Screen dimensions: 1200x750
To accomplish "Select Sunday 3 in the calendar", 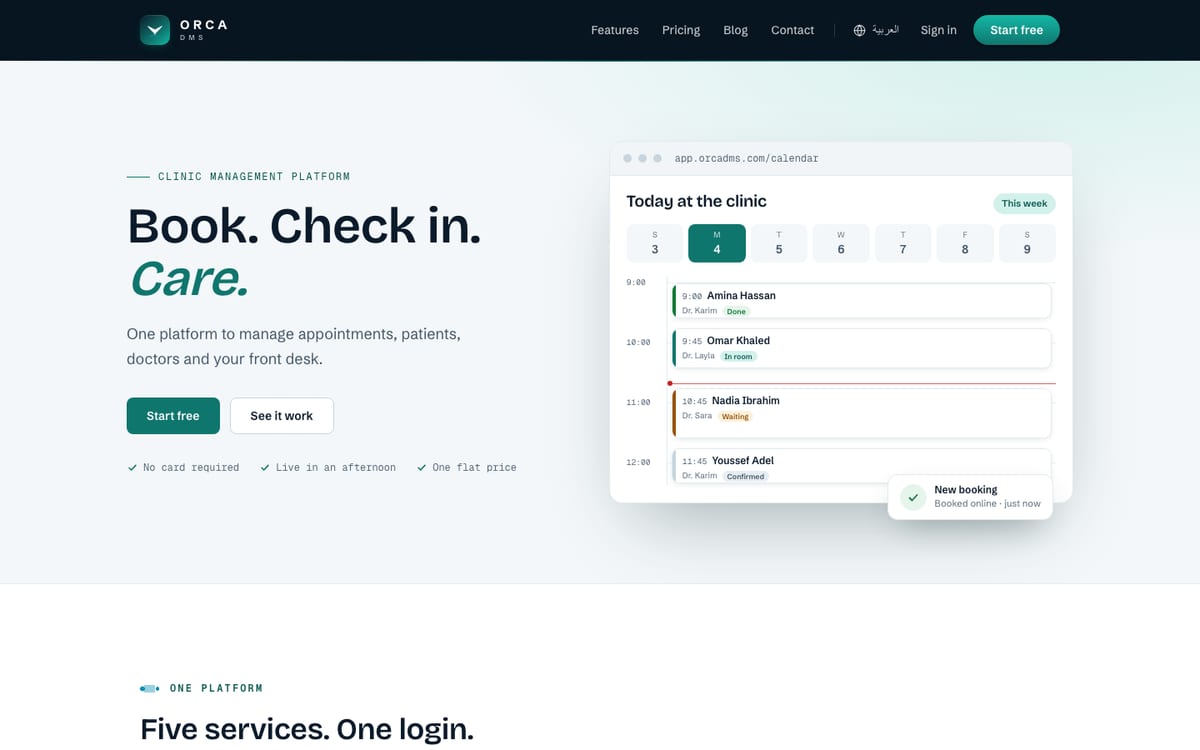I will pyautogui.click(x=655, y=243).
